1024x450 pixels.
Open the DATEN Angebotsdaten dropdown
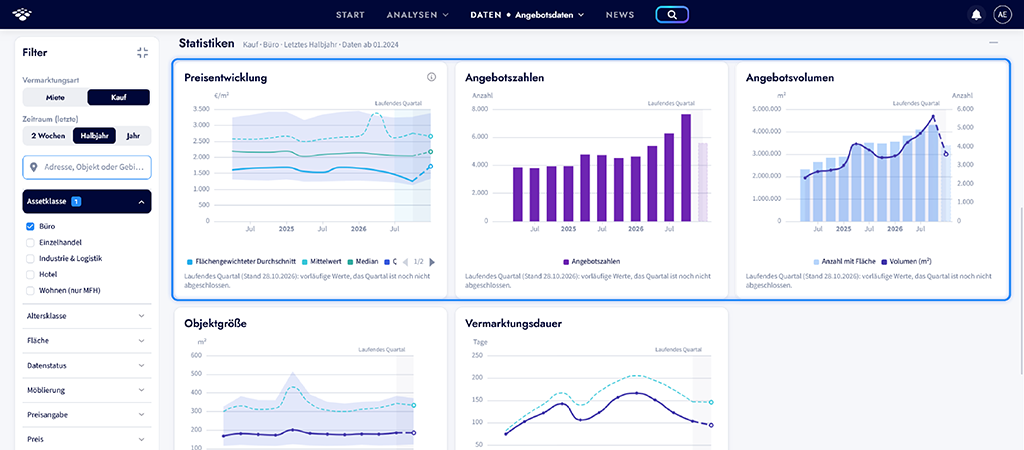pos(526,14)
